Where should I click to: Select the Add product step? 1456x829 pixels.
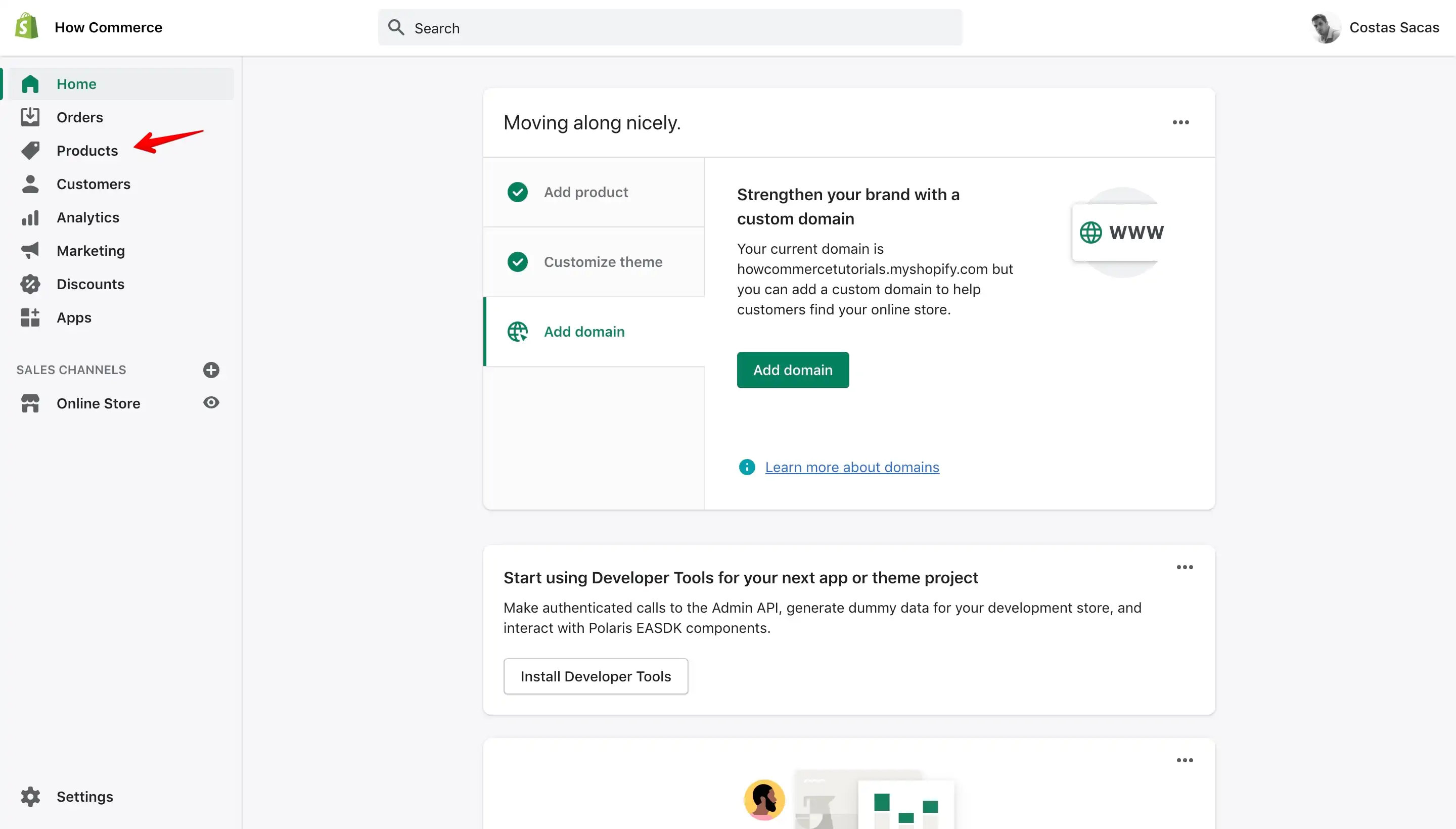click(594, 192)
